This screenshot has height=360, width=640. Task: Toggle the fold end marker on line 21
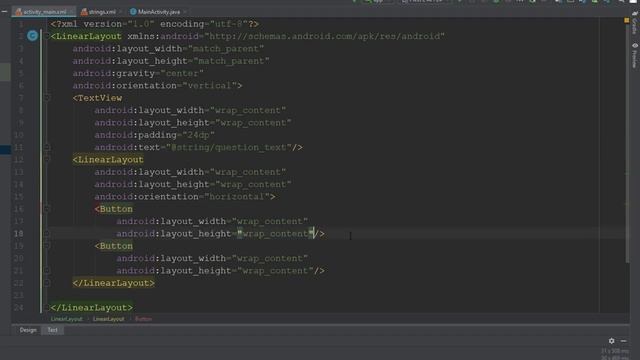[x=47, y=271]
